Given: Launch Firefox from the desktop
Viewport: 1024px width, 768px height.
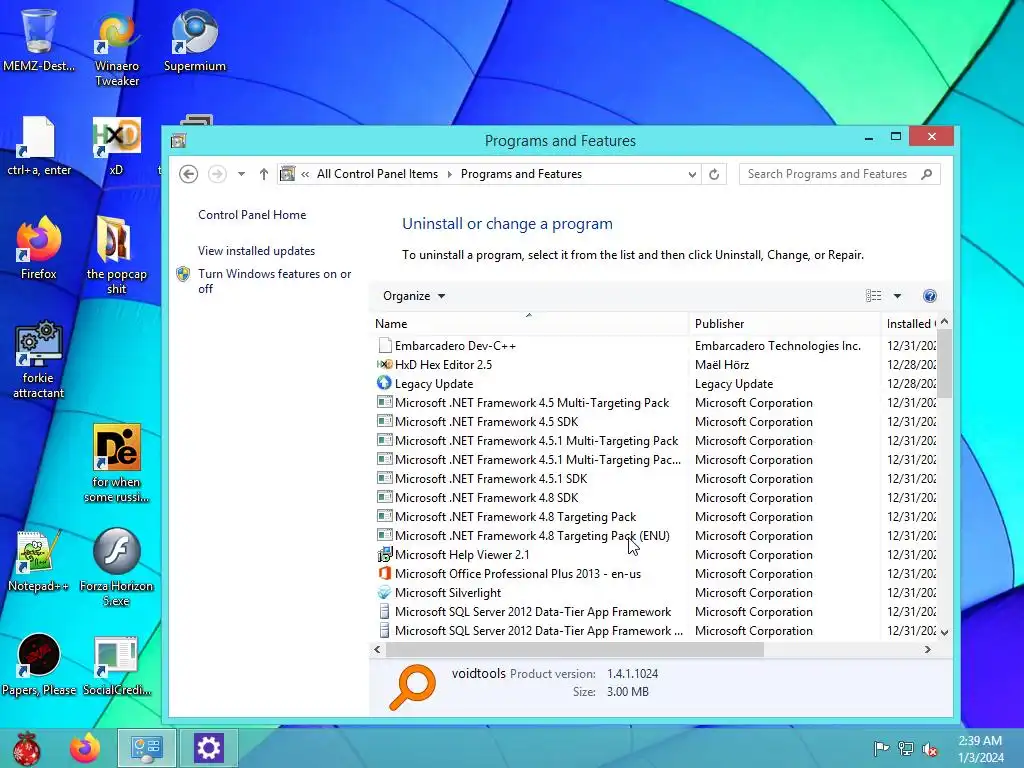Looking at the screenshot, I should tap(39, 248).
